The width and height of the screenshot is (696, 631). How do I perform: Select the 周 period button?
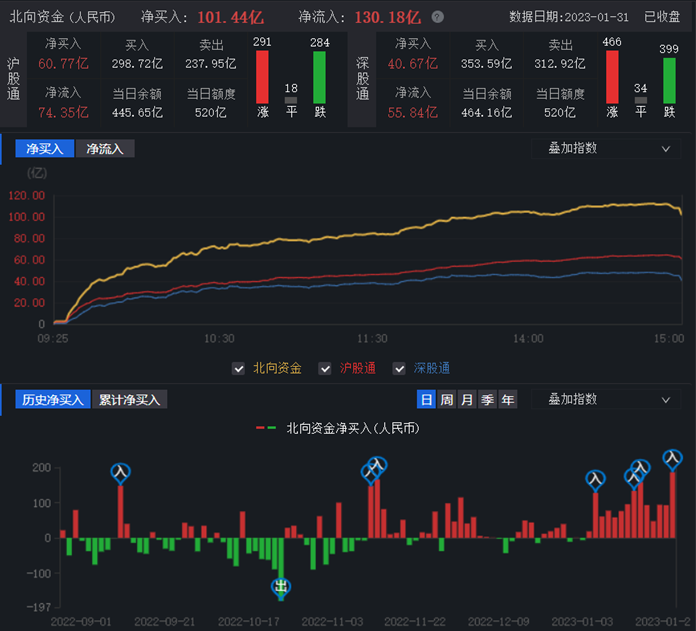click(x=447, y=400)
